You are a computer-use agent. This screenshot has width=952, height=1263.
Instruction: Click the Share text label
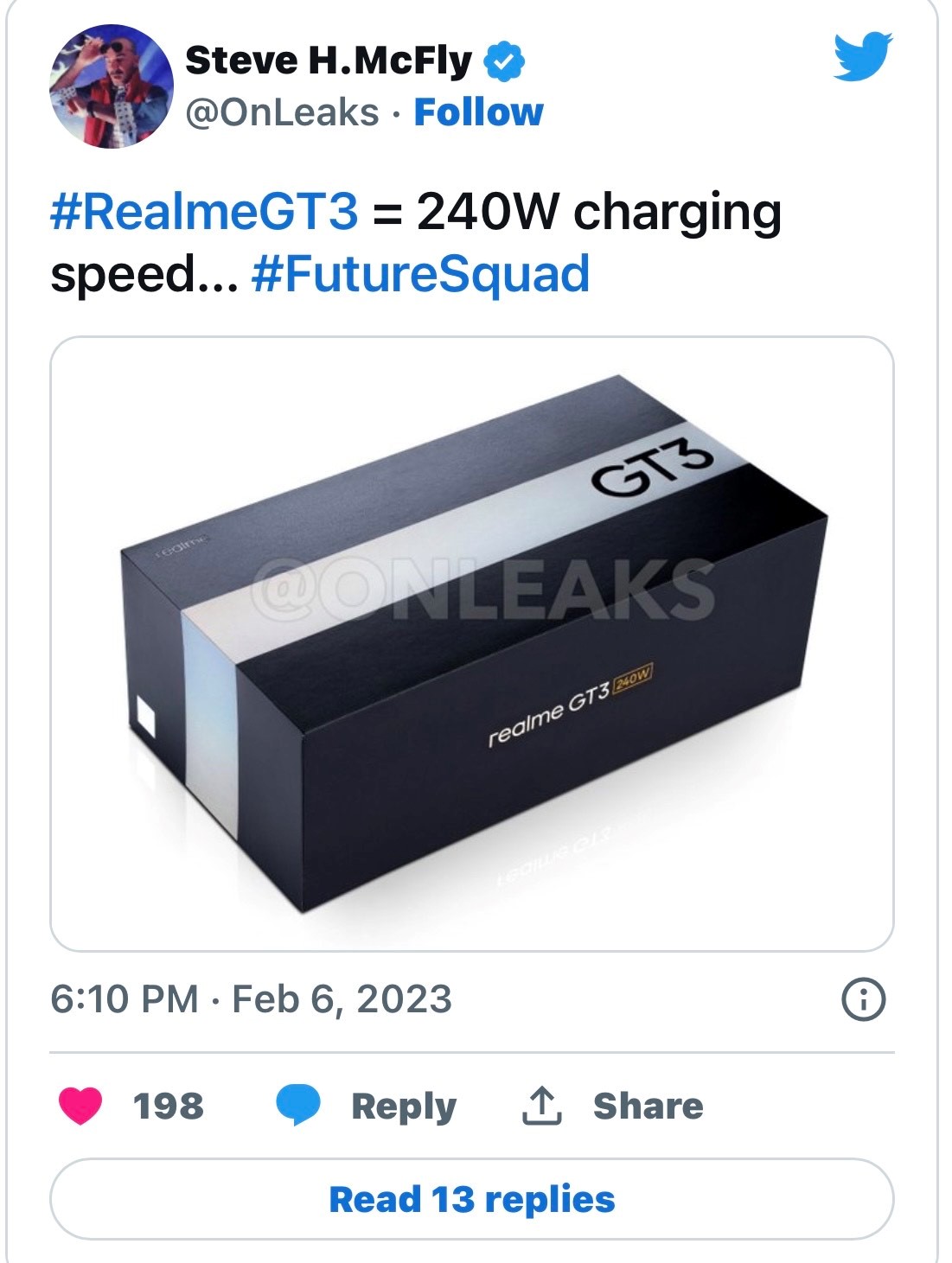click(648, 1106)
